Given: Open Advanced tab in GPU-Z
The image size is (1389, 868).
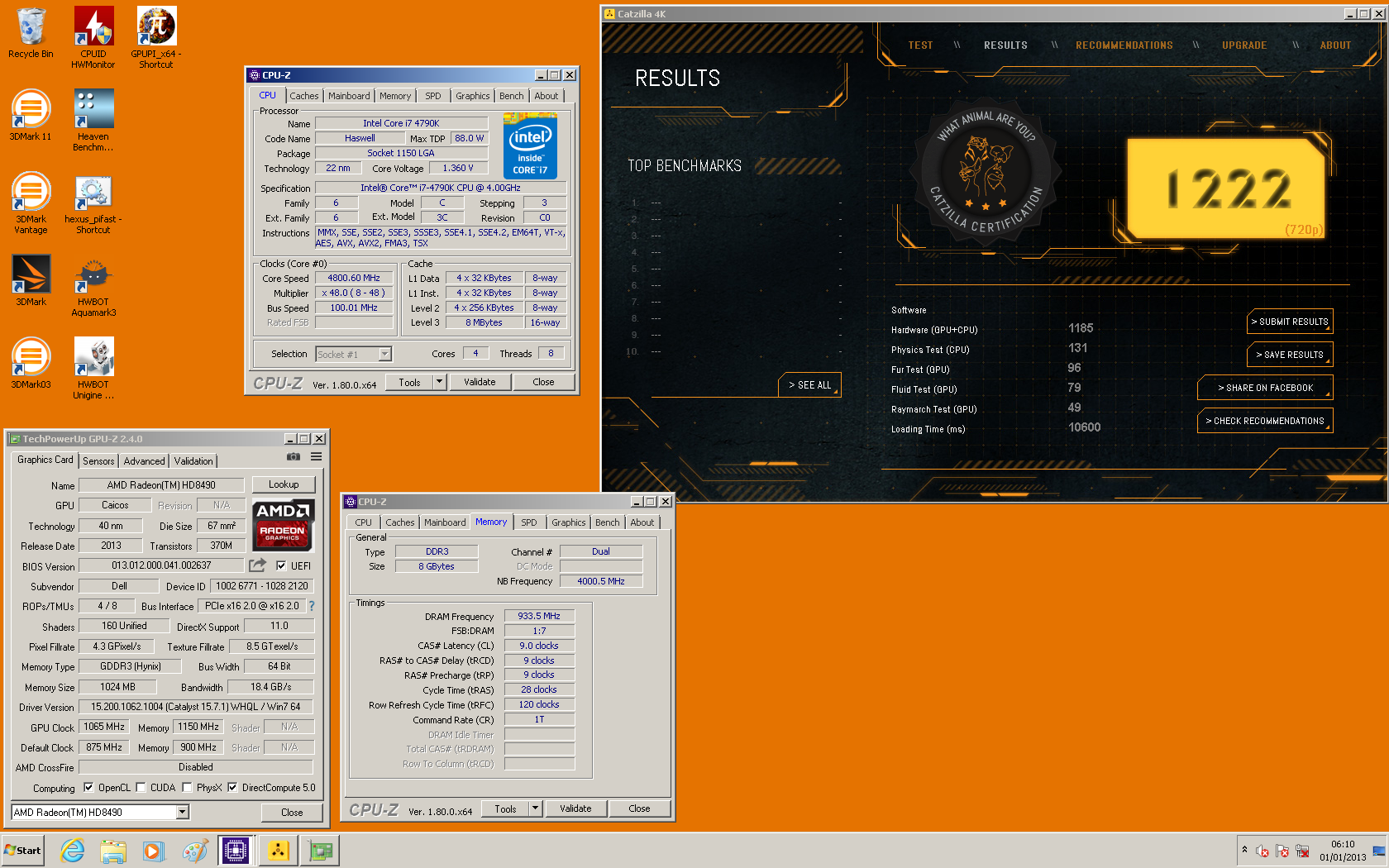Looking at the screenshot, I should 145,461.
